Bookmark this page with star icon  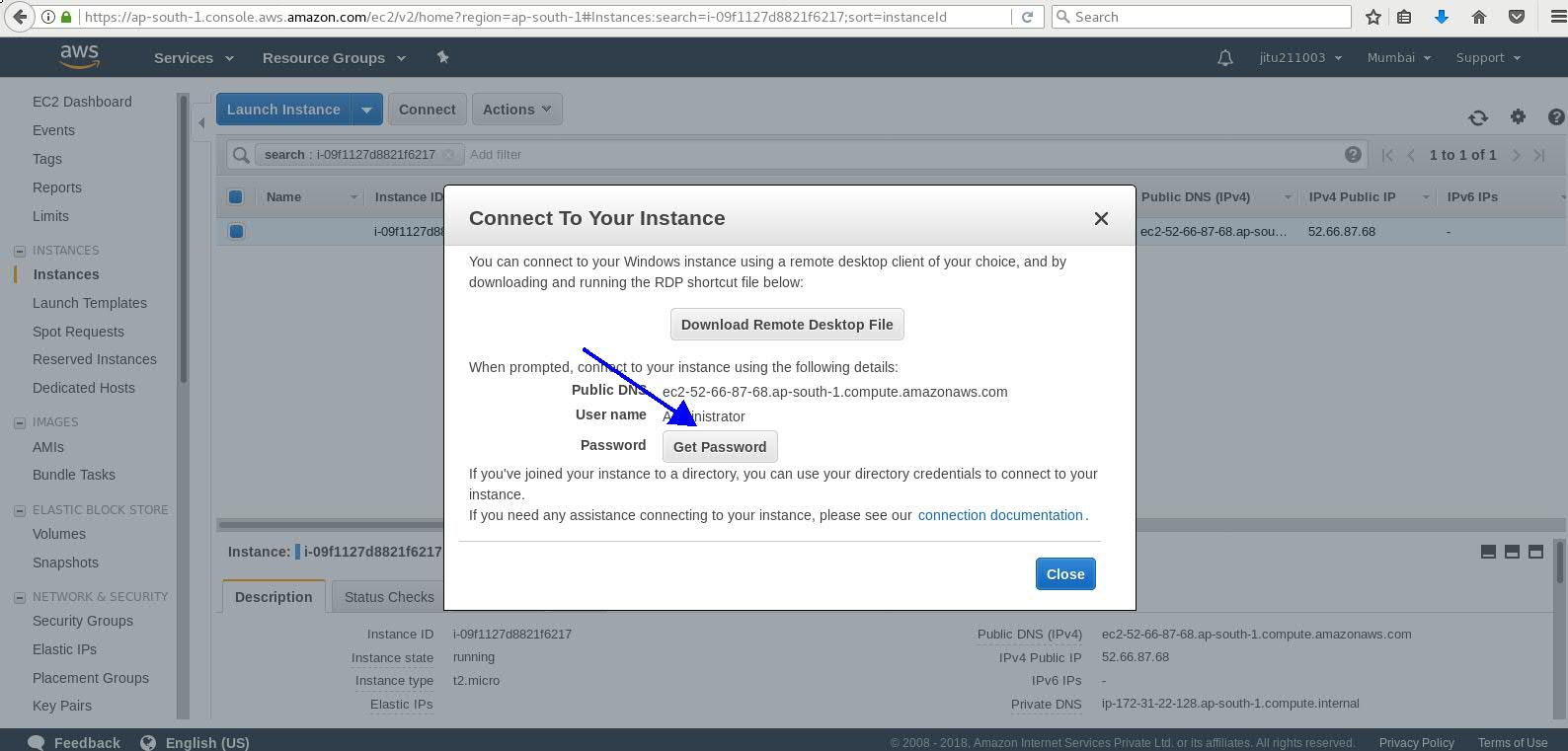[1372, 17]
